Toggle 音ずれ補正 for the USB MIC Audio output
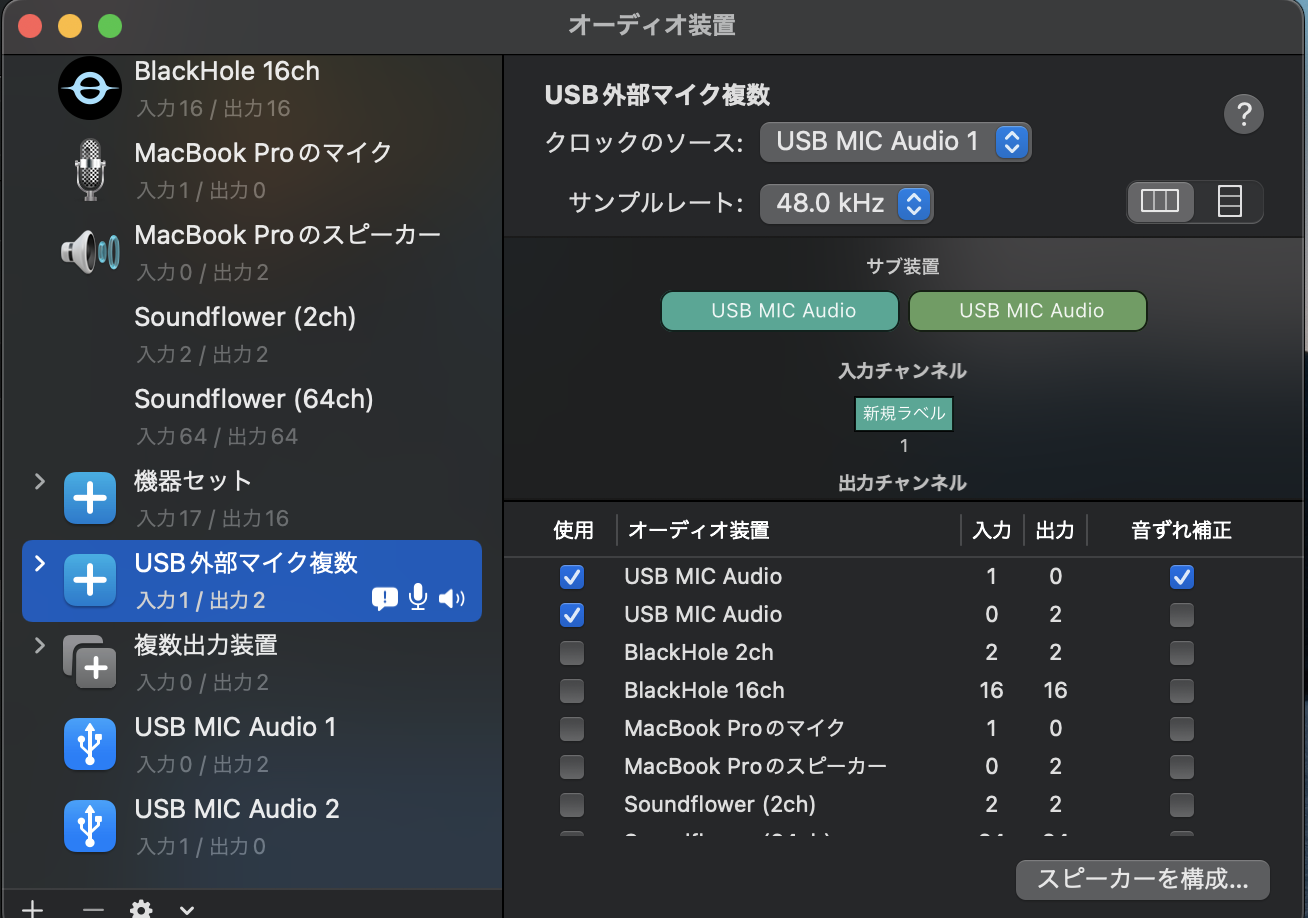The height and width of the screenshot is (918, 1308). tap(1181, 615)
